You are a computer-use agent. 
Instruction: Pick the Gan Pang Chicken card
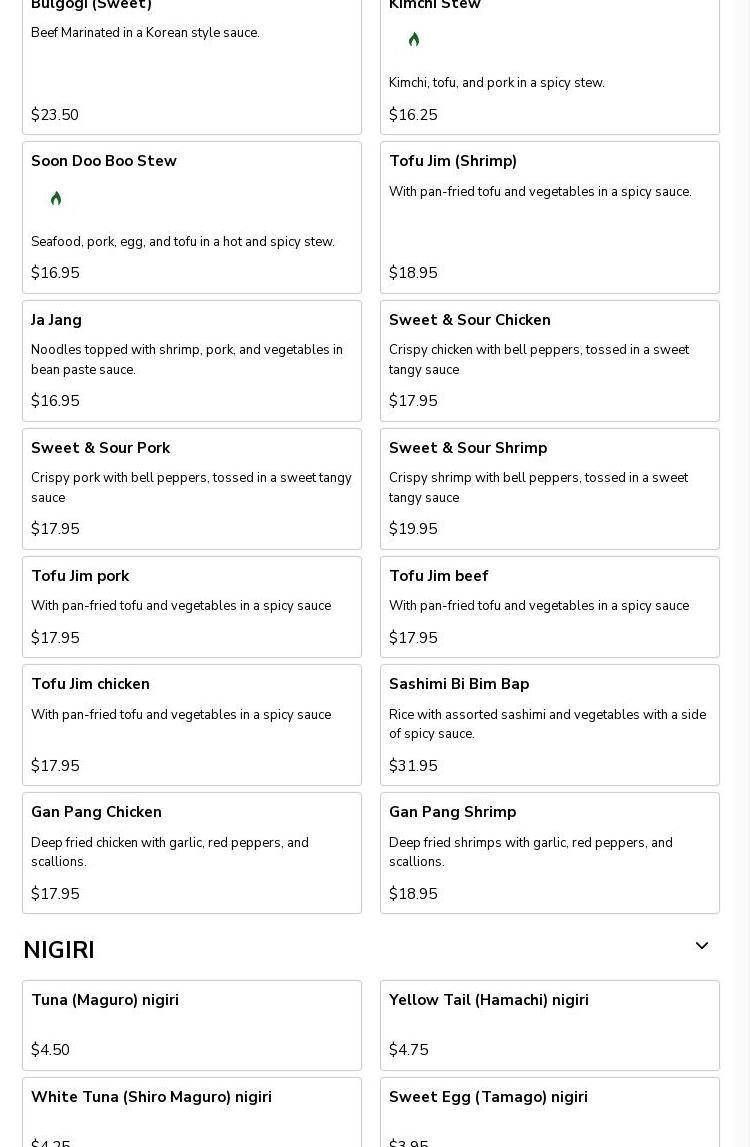192,852
